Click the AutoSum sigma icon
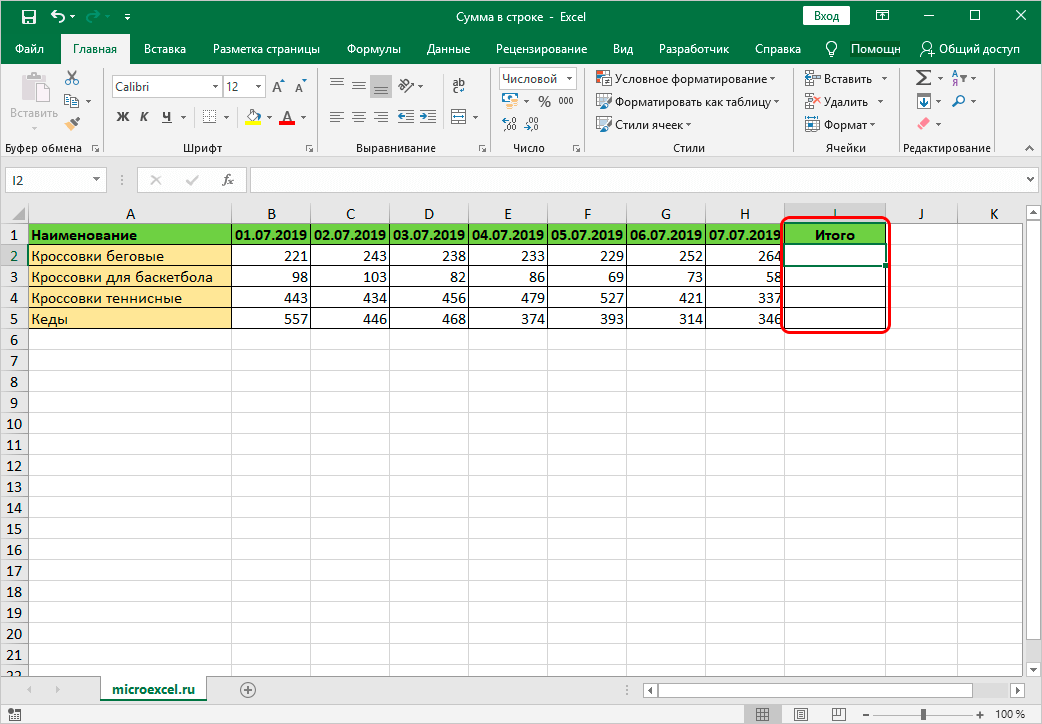Screen dimensions: 1042x724 (x=922, y=78)
